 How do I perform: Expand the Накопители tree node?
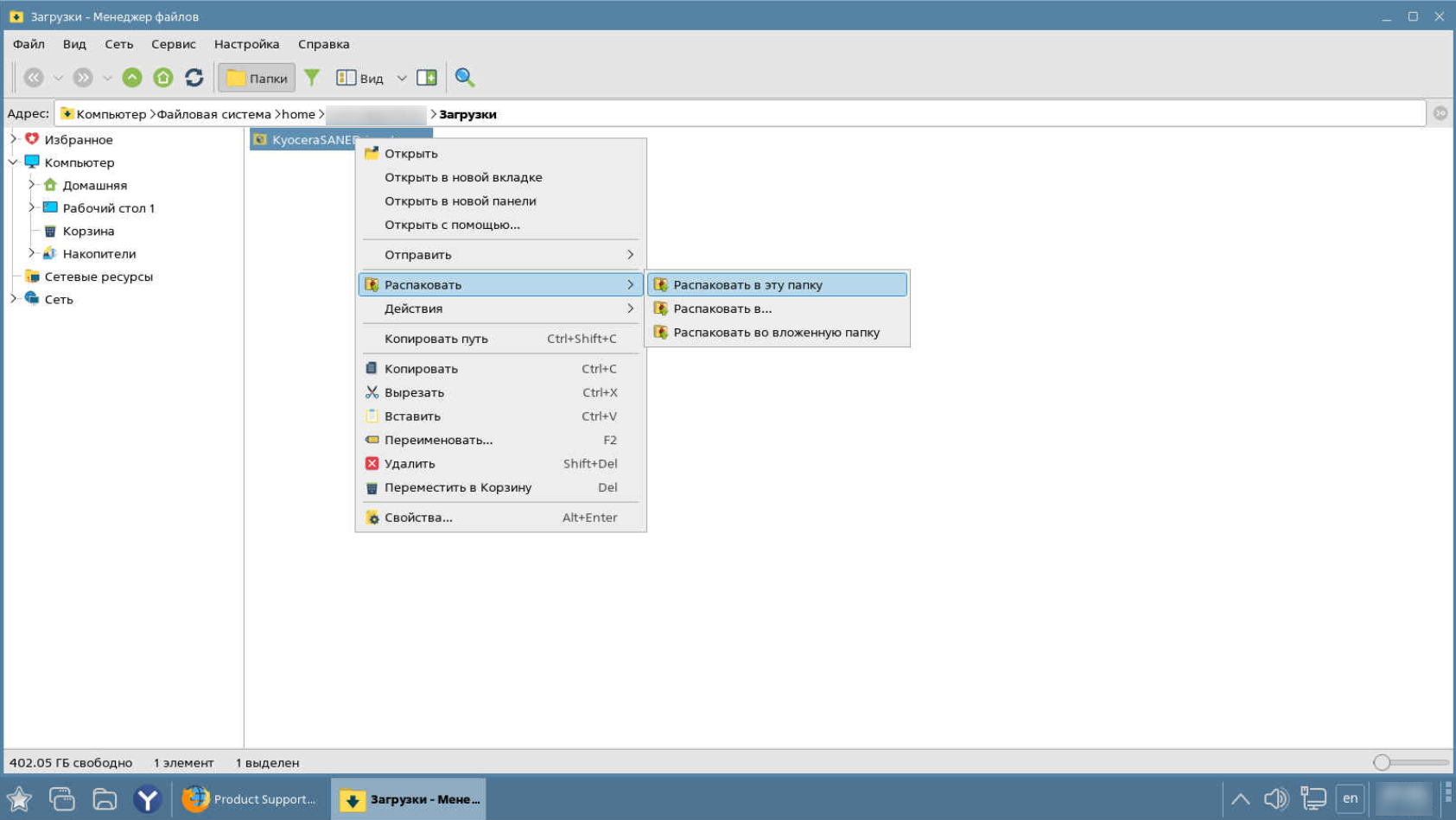32,253
